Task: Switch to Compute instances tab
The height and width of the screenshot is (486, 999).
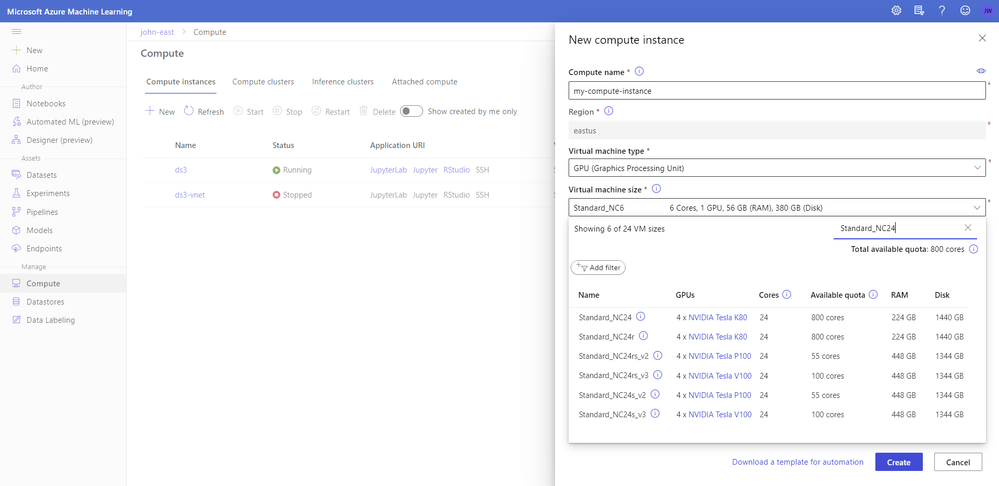Action: coord(180,82)
